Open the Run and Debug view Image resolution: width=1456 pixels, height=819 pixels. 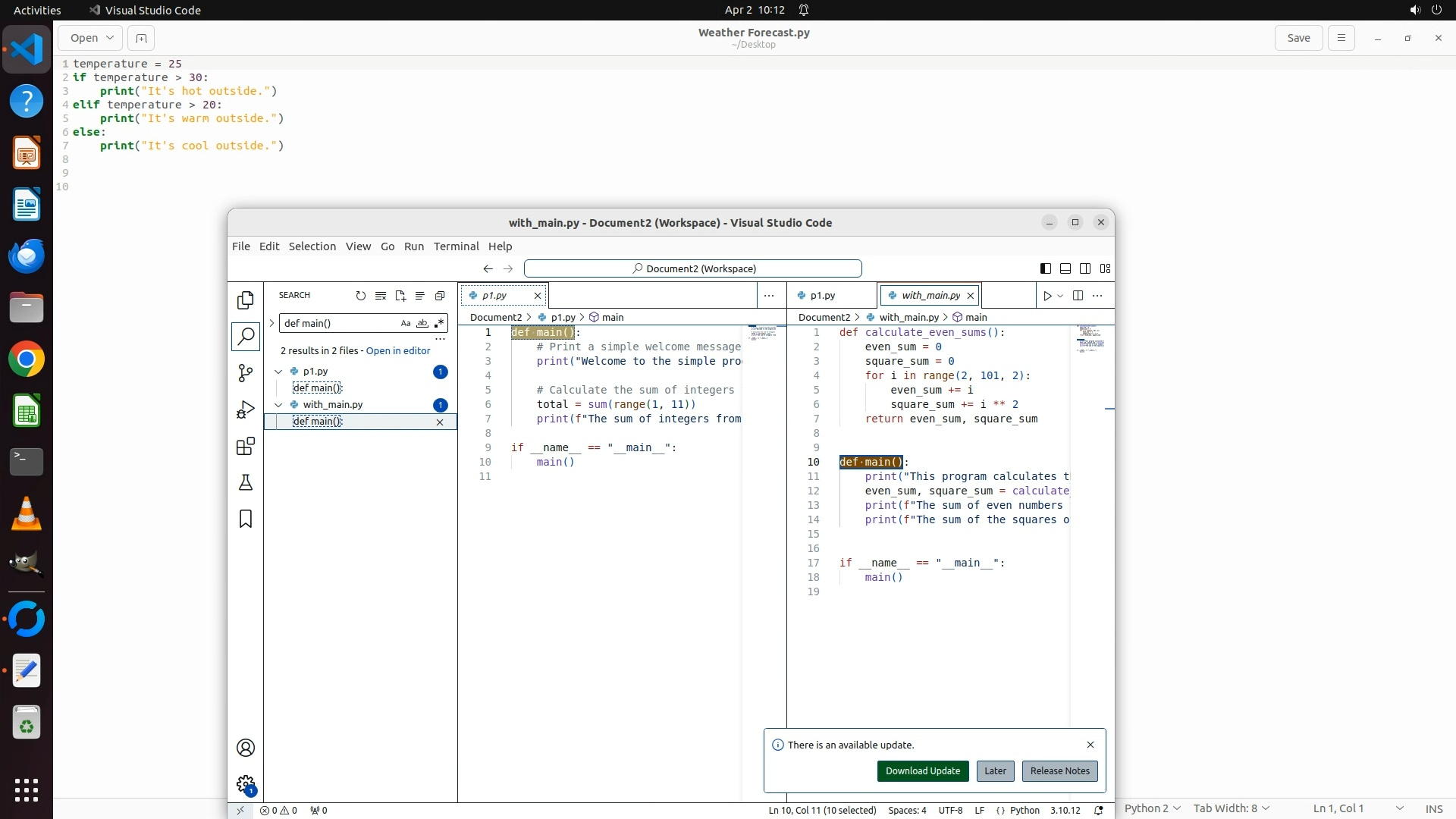tap(246, 410)
